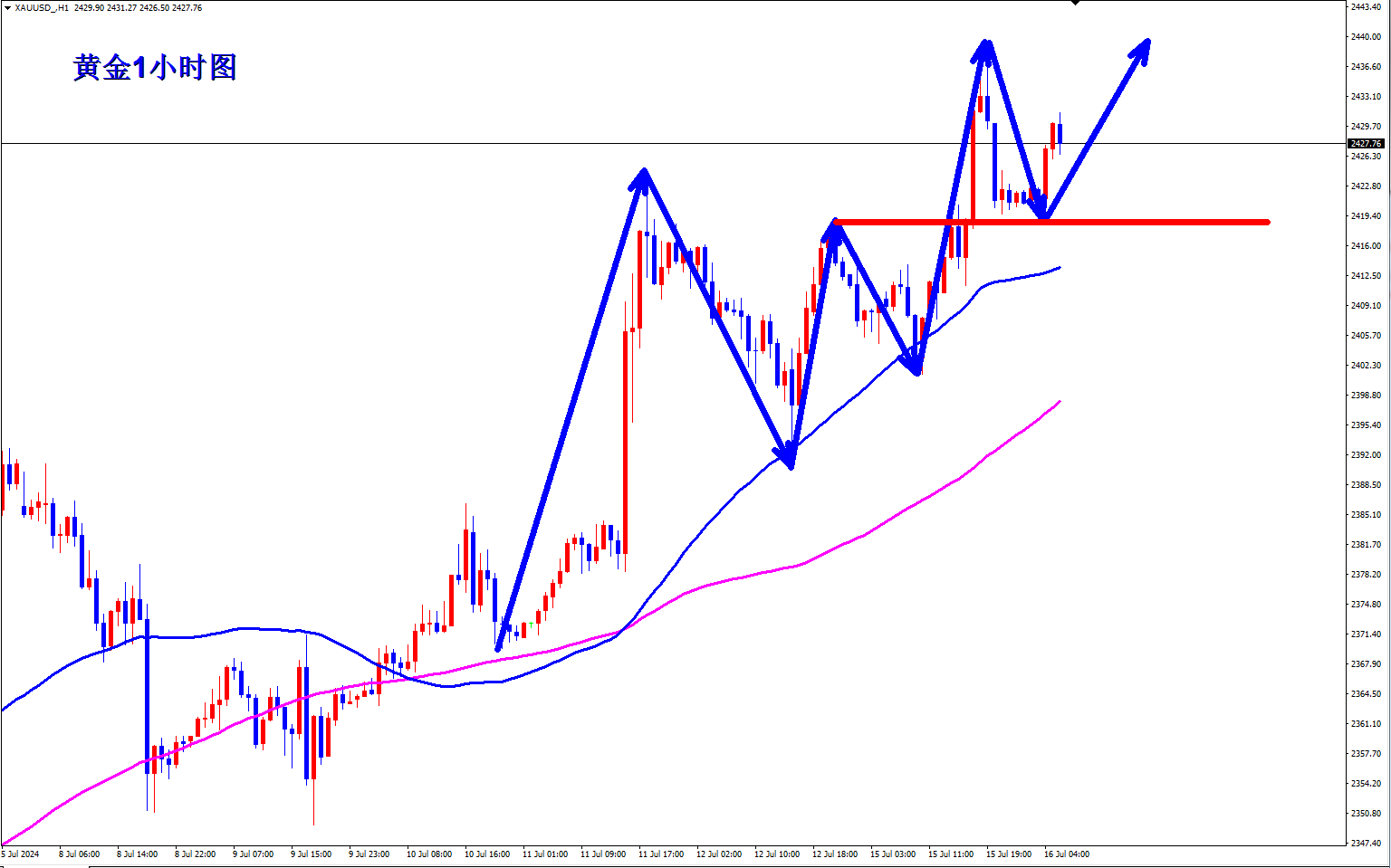Click the 11 Jul 01:00 time axis label
Image resolution: width=1391 pixels, height=868 pixels.
point(545,854)
